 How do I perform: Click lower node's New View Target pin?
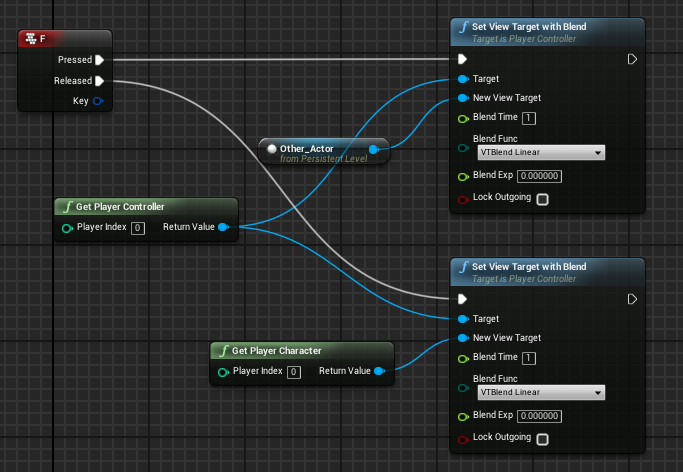pyautogui.click(x=463, y=338)
